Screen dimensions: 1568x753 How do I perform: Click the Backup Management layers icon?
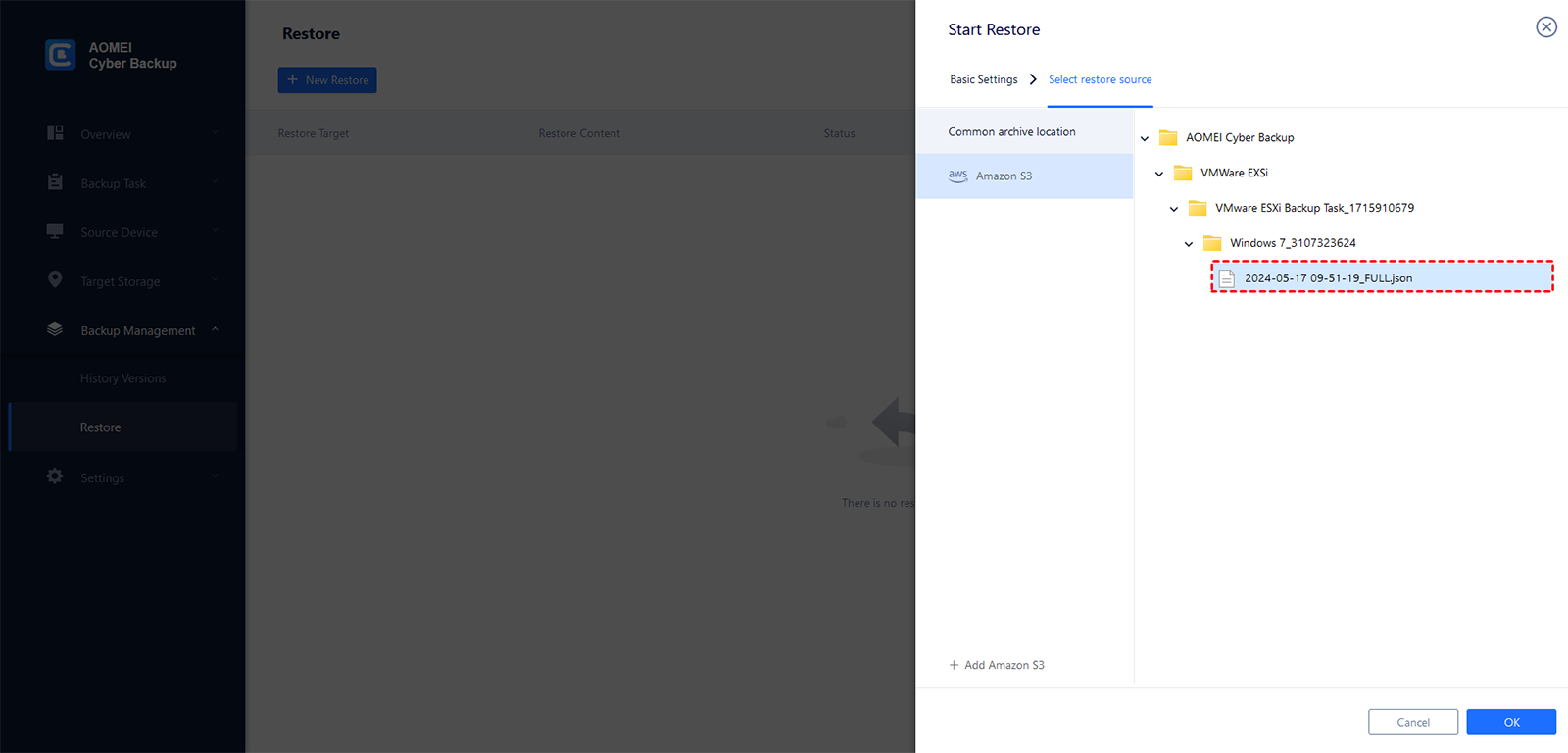point(55,329)
